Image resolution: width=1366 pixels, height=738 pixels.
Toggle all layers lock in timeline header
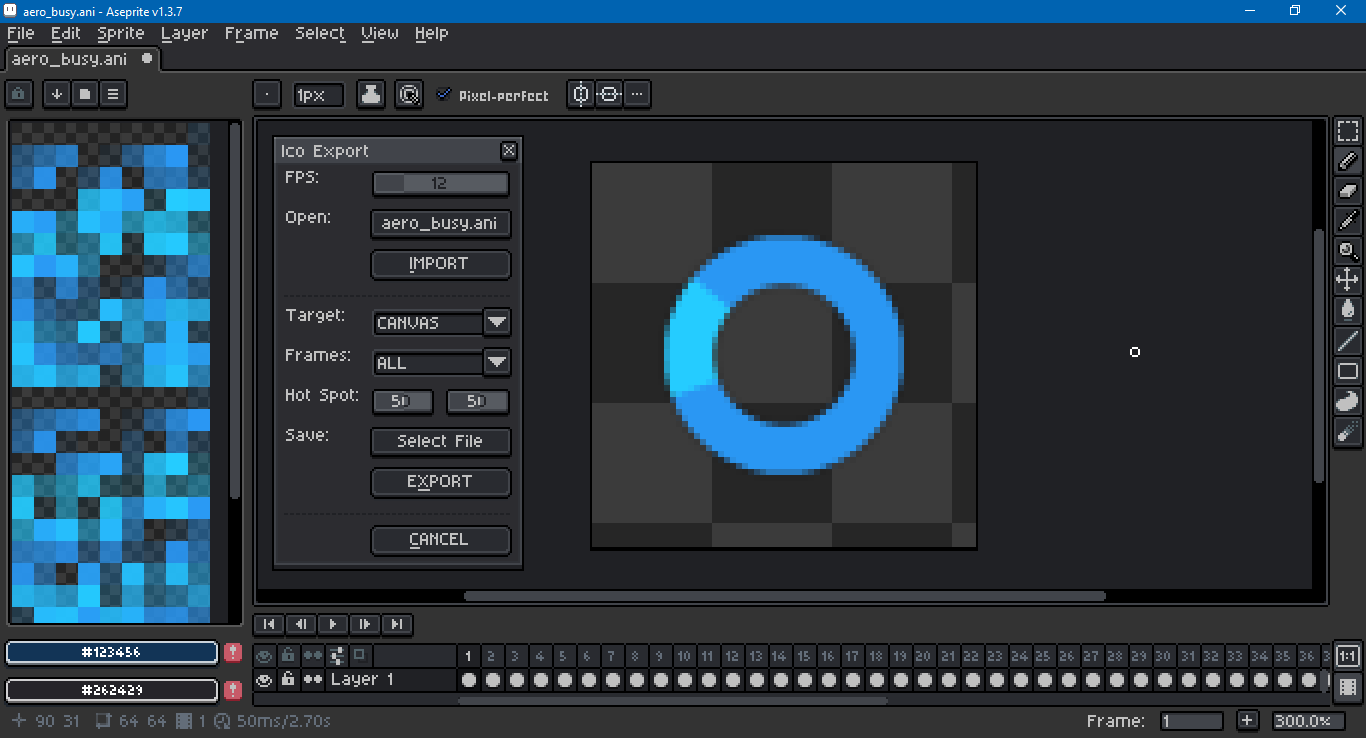click(x=288, y=656)
